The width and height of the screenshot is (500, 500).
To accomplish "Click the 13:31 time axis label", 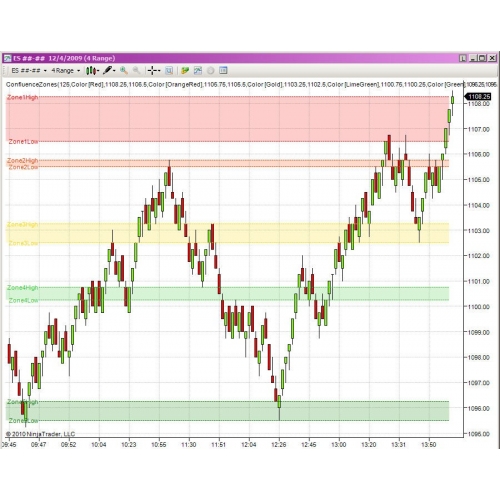I will tap(399, 444).
